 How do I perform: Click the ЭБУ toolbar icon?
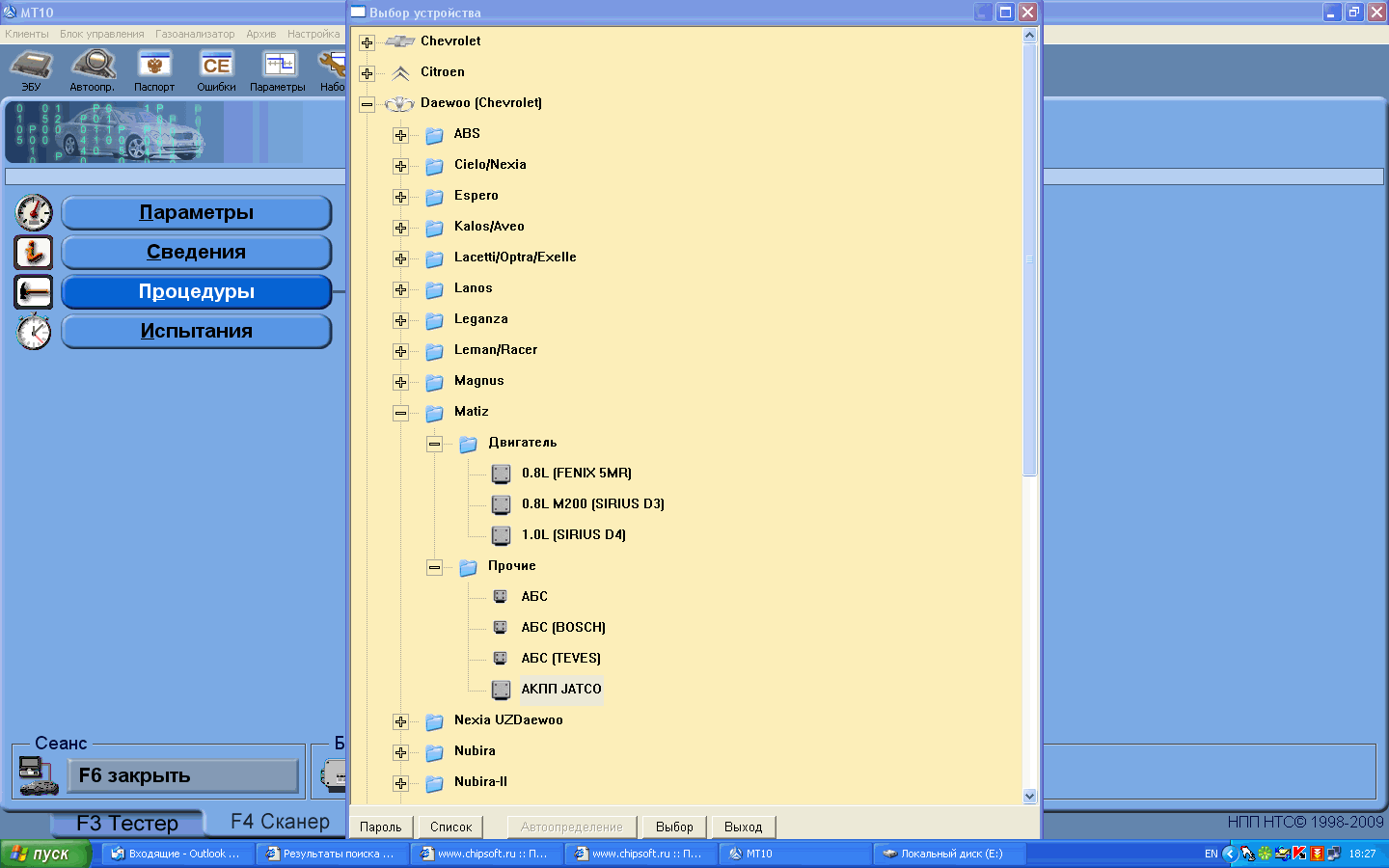coord(31,68)
